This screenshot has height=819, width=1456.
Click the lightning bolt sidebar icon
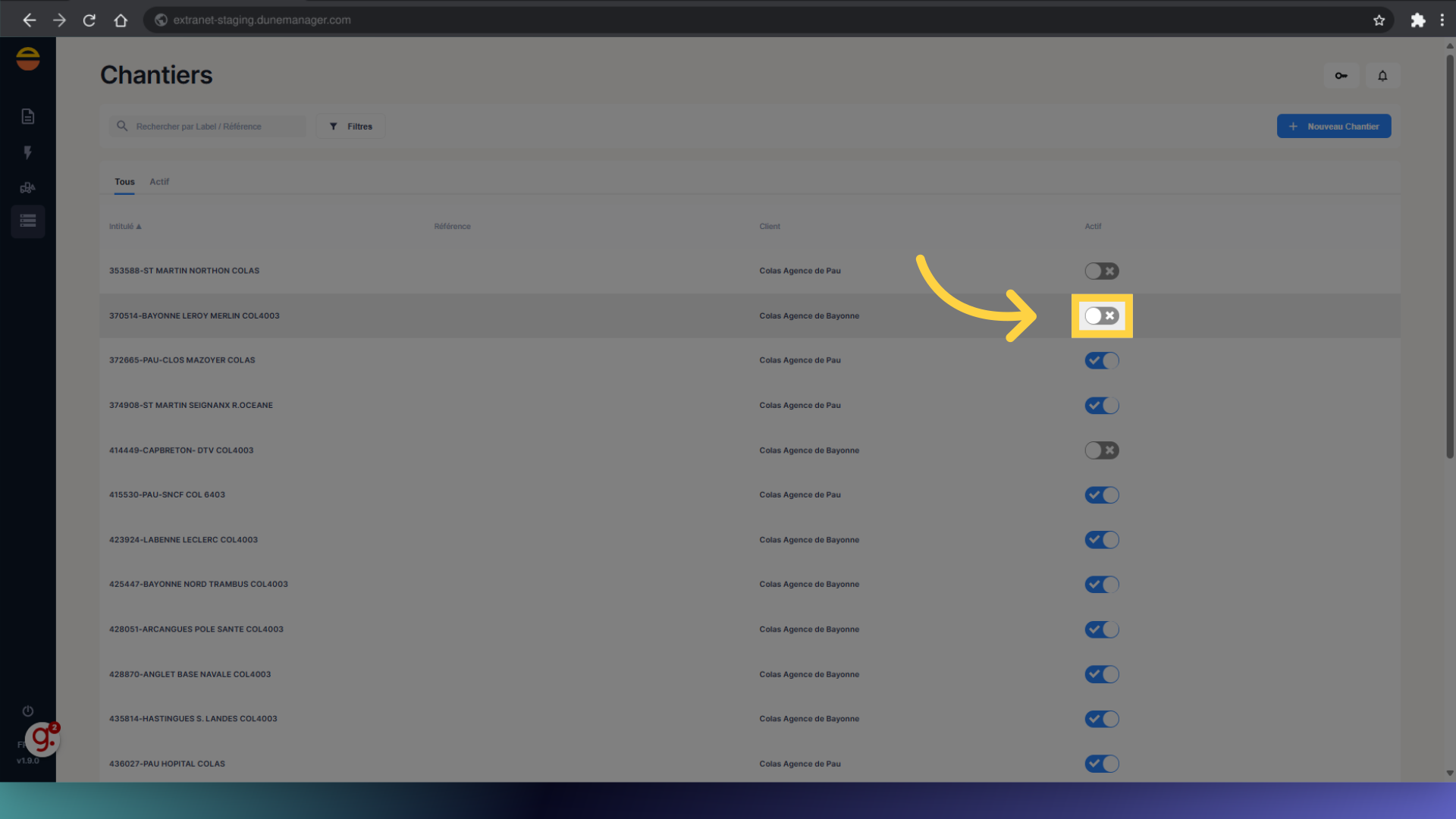(28, 152)
